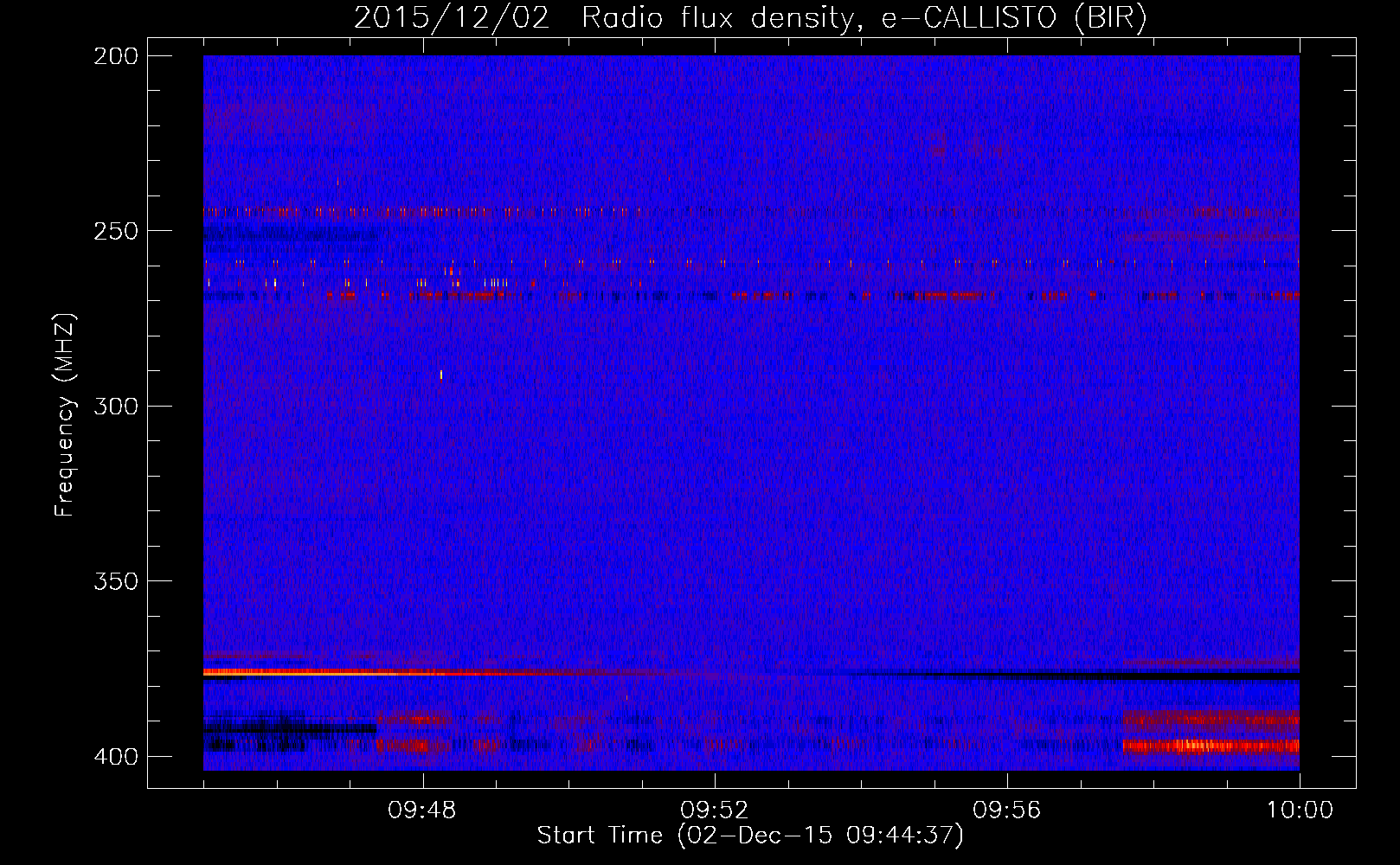Screen dimensions: 1400x865
Task: Click the 09:56 time axis label
Action: tap(1007, 811)
